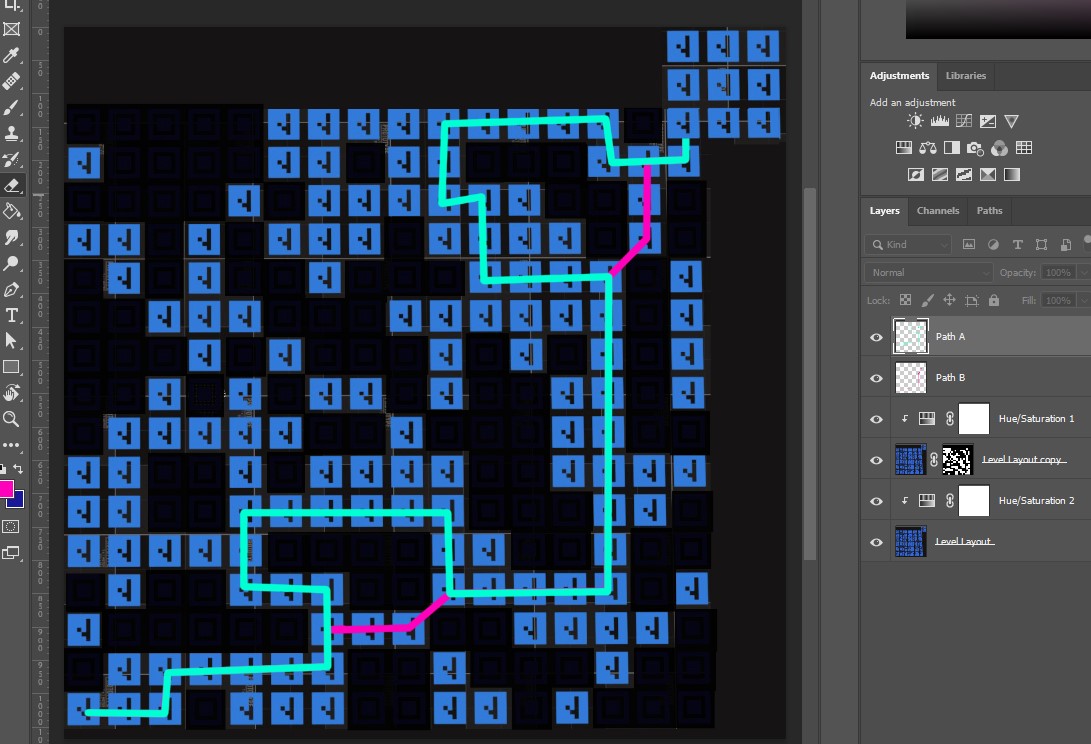Swap foreground and background colors

pos(19,469)
